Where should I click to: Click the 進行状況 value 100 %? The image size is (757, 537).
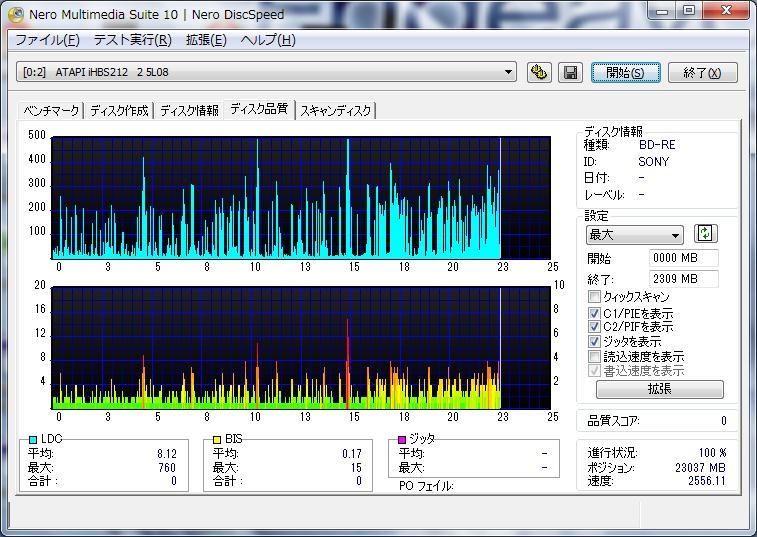tap(713, 452)
